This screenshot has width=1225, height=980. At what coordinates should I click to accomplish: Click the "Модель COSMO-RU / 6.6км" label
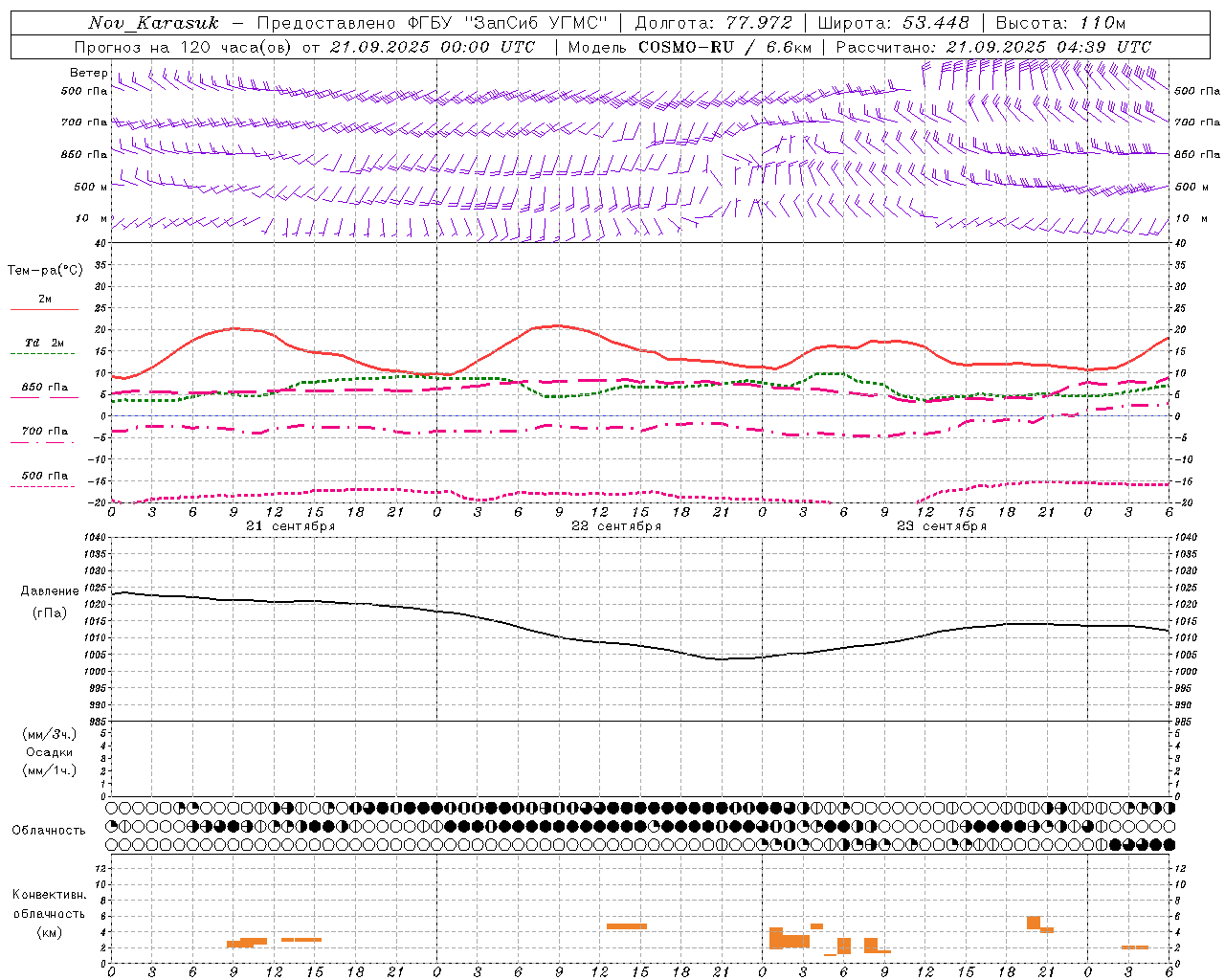[x=690, y=47]
